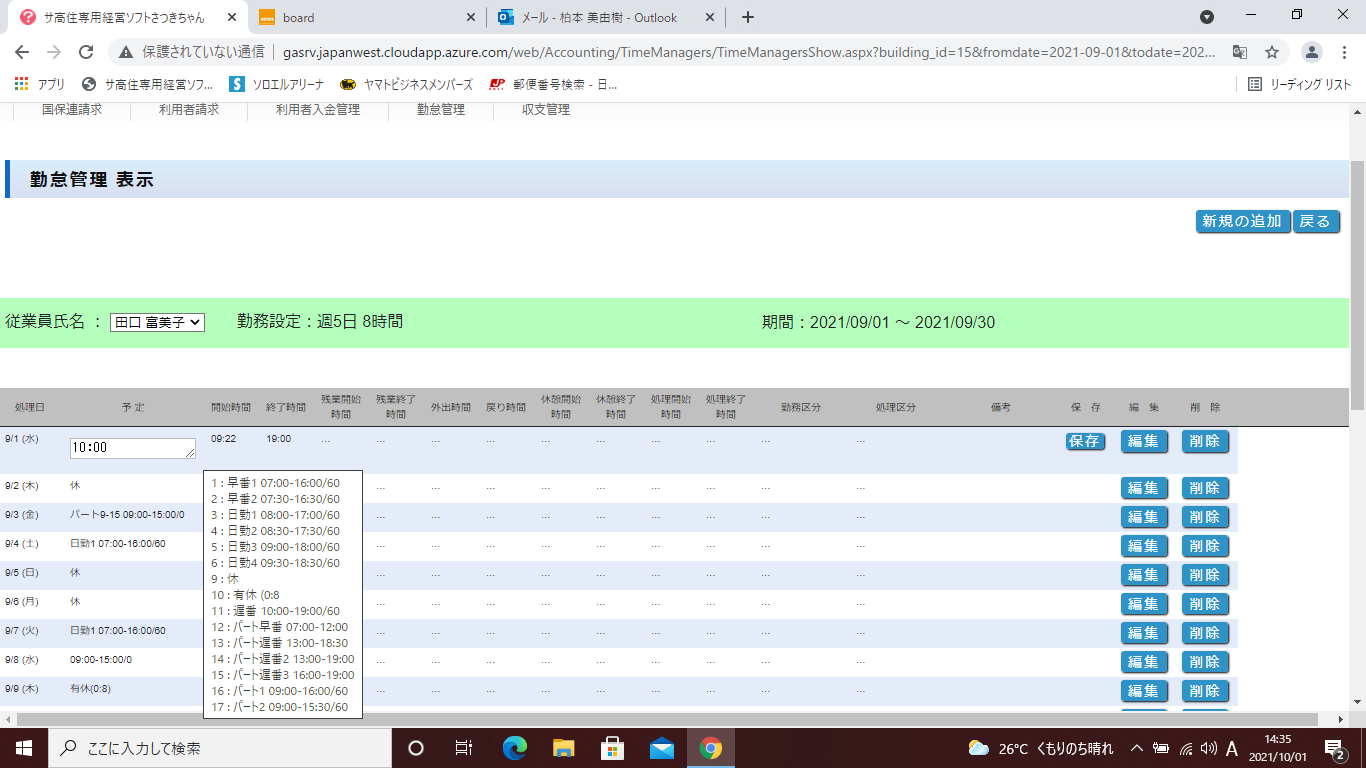This screenshot has height=768, width=1366.
Task: Click 削除 button for the 9/3 row
Action: click(1205, 517)
